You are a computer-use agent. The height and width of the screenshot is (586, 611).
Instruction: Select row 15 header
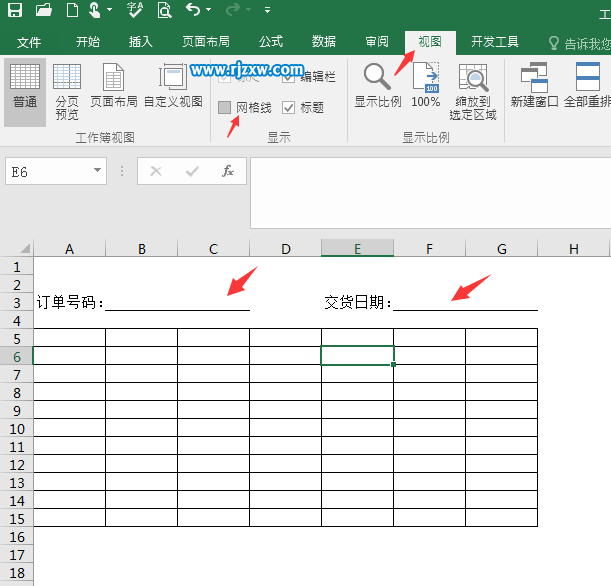16,519
